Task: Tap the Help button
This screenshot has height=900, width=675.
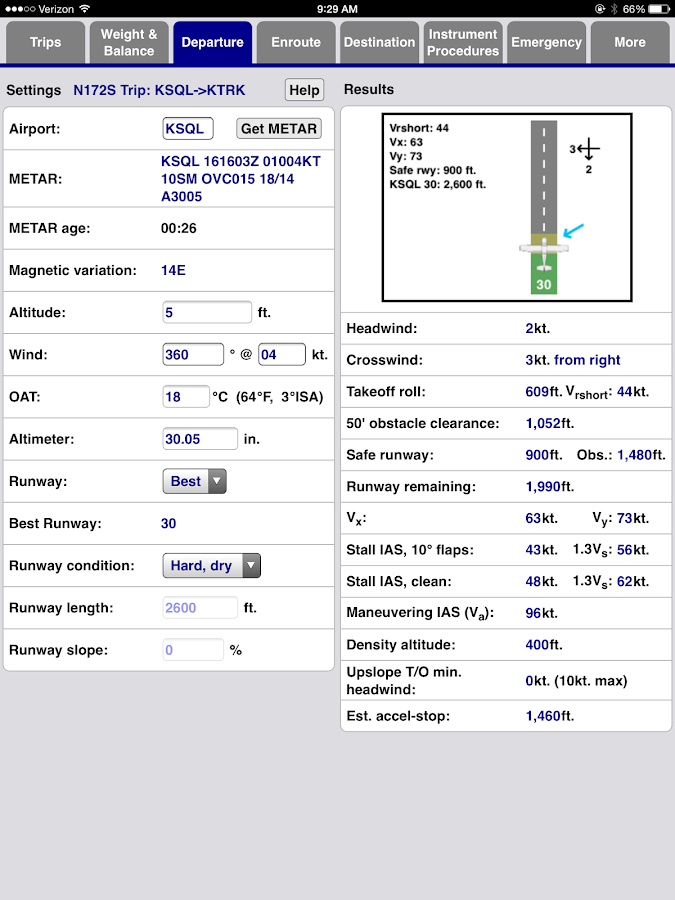Action: [304, 90]
